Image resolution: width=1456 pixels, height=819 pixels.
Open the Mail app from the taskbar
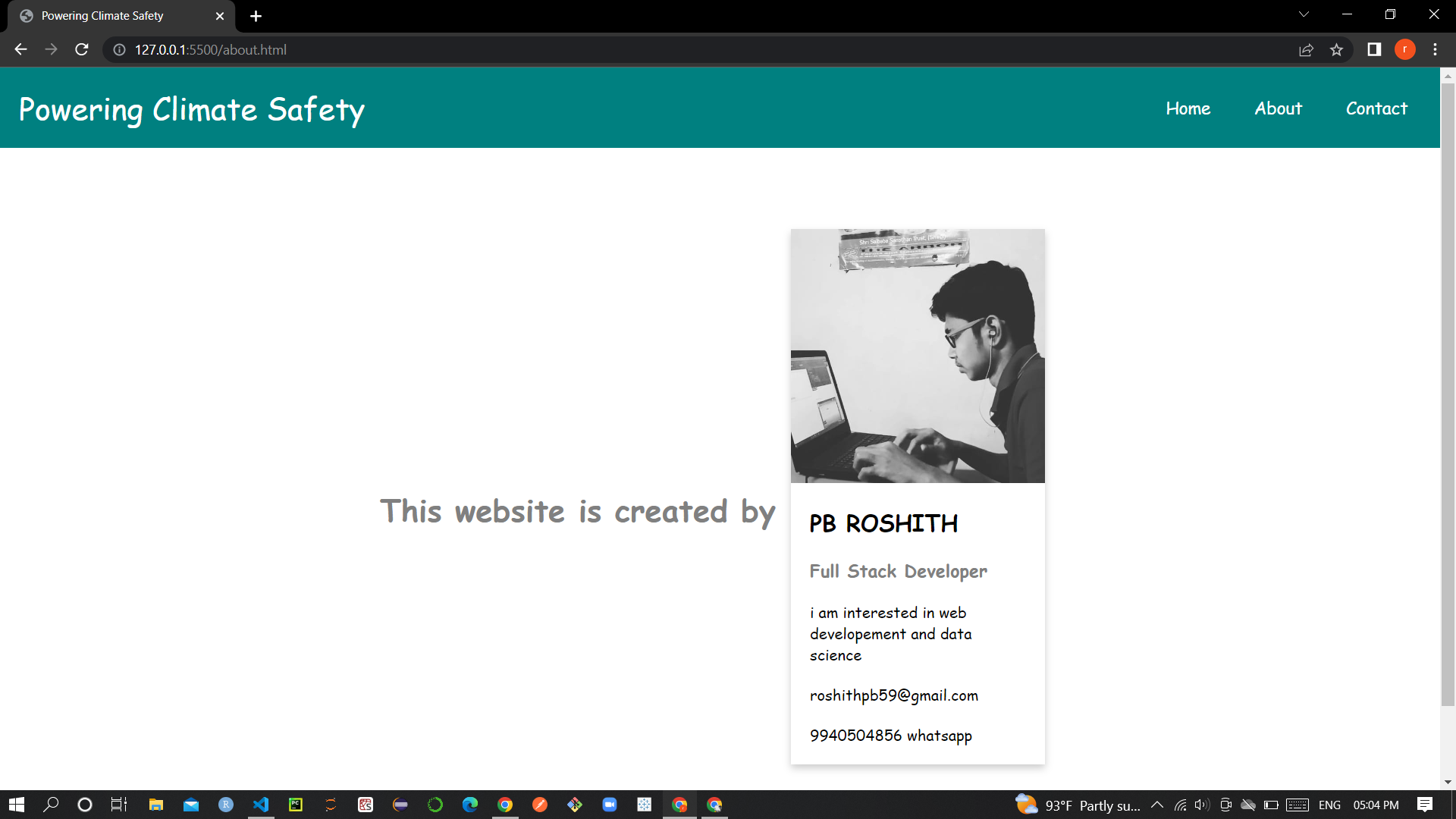[x=191, y=805]
